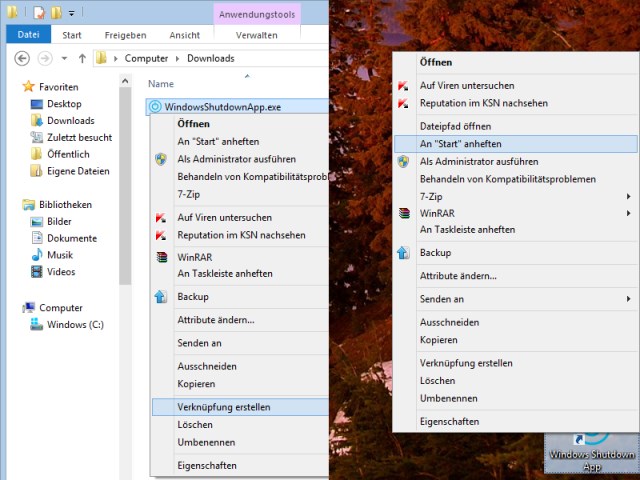Viewport: 640px width, 480px height.
Task: Collapse the Bibliotheken tree node
Action: click(14, 205)
